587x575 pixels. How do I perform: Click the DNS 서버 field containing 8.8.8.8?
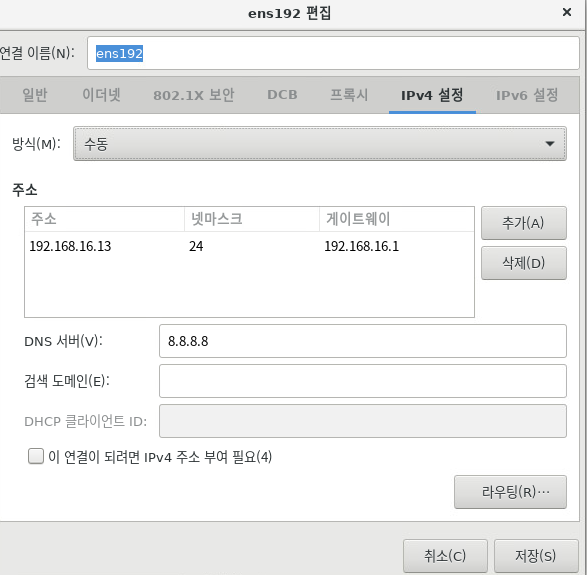tap(363, 341)
